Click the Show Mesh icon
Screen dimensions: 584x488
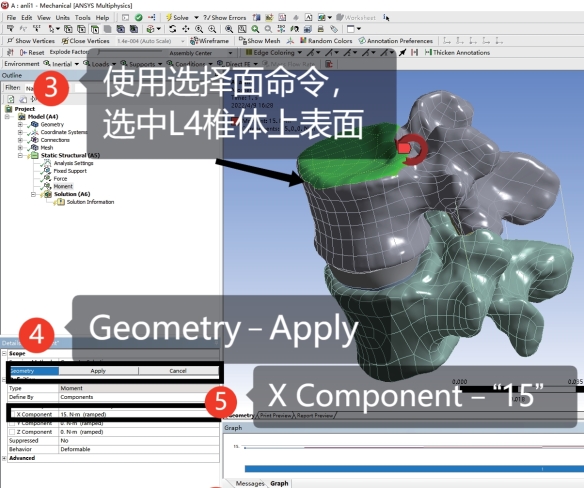point(242,41)
